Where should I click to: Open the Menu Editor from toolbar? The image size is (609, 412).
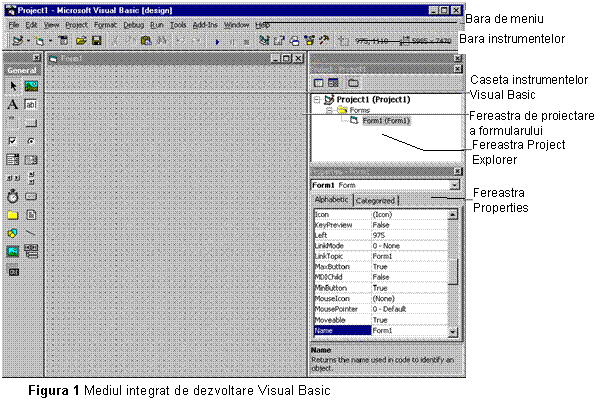point(63,40)
